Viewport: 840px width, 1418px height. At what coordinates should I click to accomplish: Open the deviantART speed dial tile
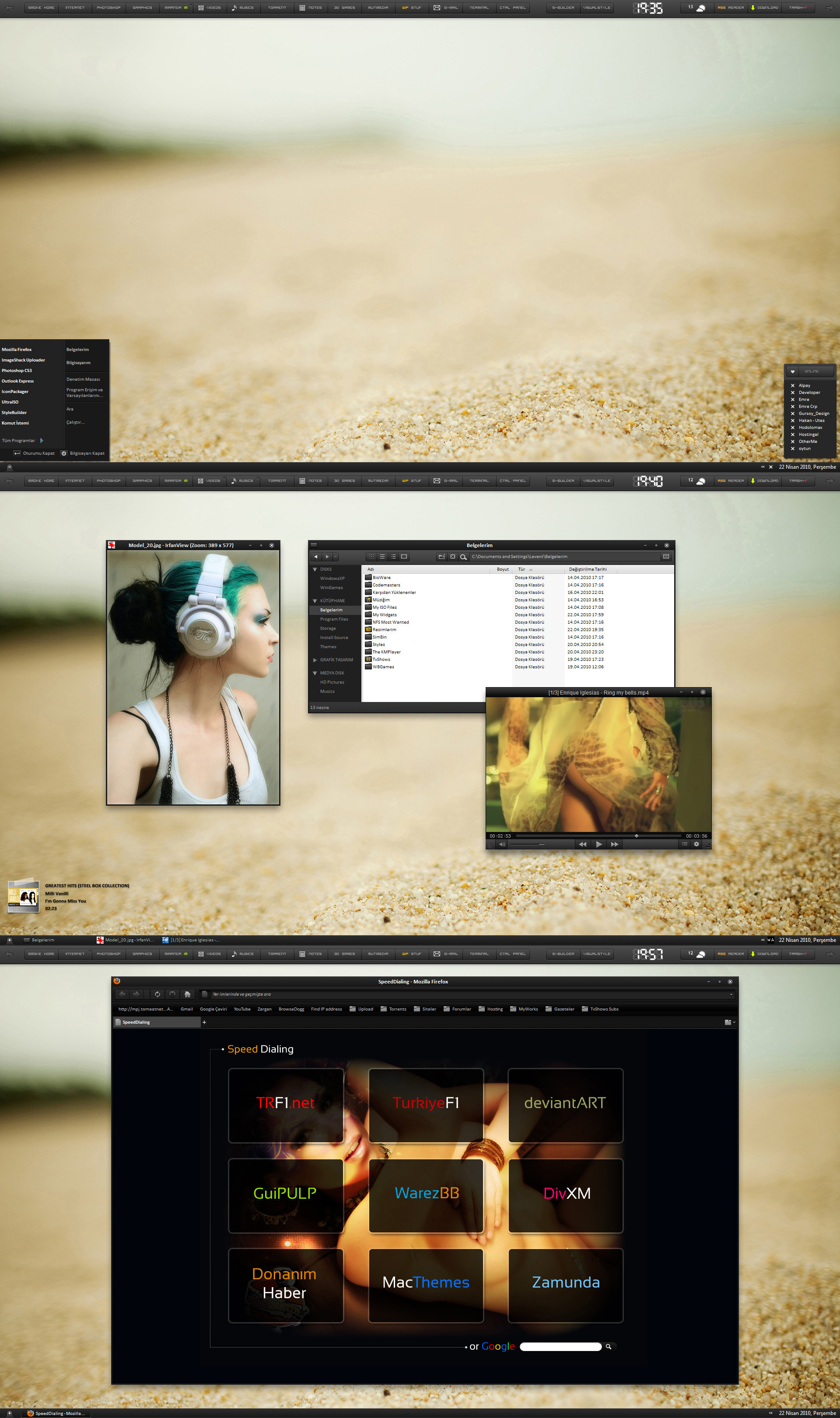[x=566, y=1105]
